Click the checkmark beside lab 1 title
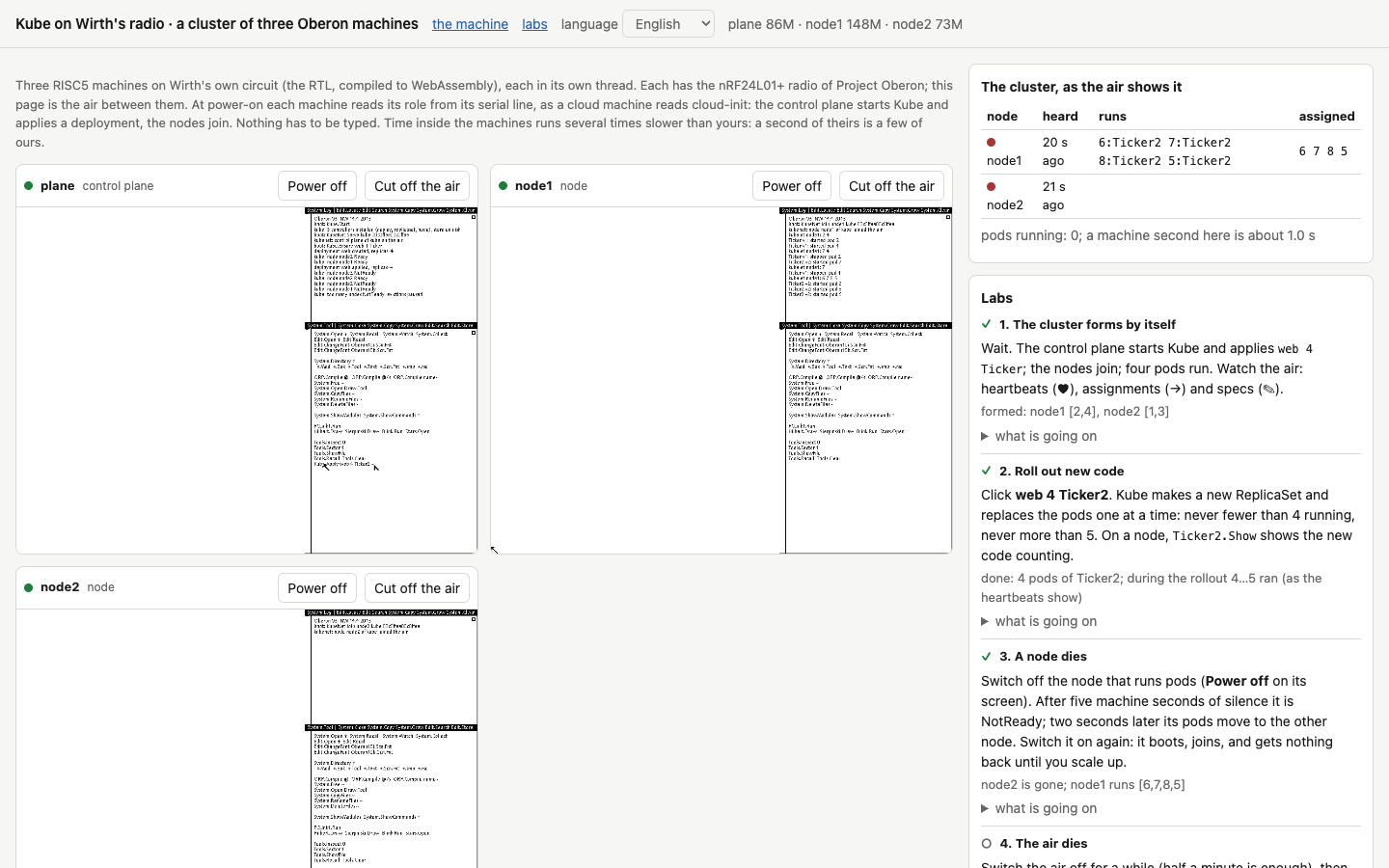The height and width of the screenshot is (868, 1389). pyautogui.click(x=987, y=324)
